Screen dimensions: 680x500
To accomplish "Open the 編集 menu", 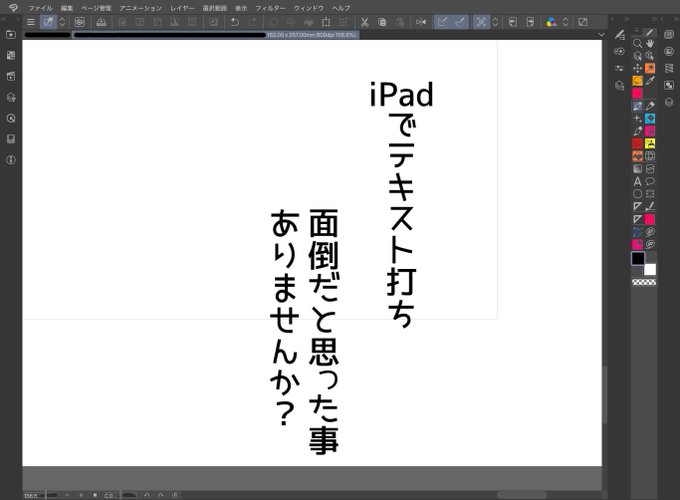I will pos(67,8).
